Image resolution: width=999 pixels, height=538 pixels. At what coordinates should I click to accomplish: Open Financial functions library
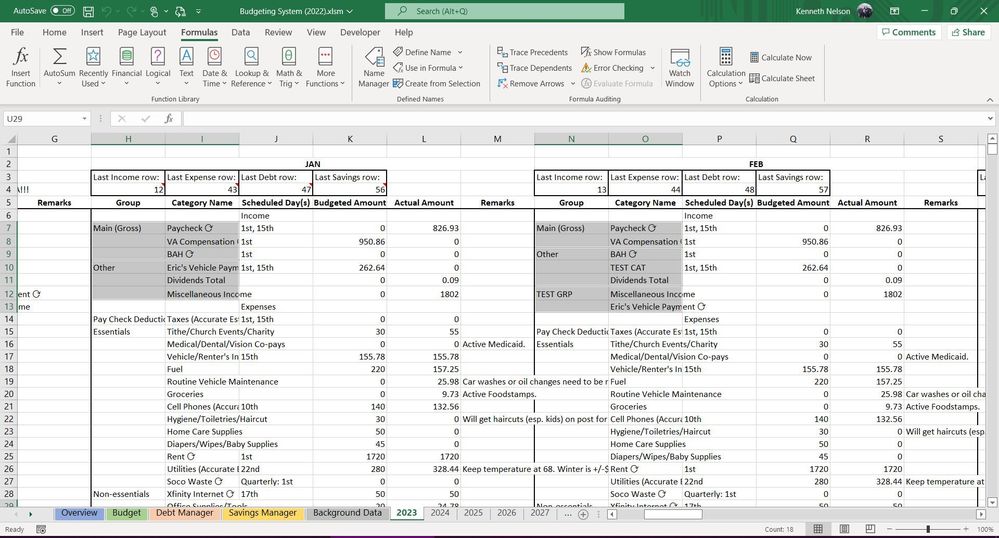tap(126, 66)
